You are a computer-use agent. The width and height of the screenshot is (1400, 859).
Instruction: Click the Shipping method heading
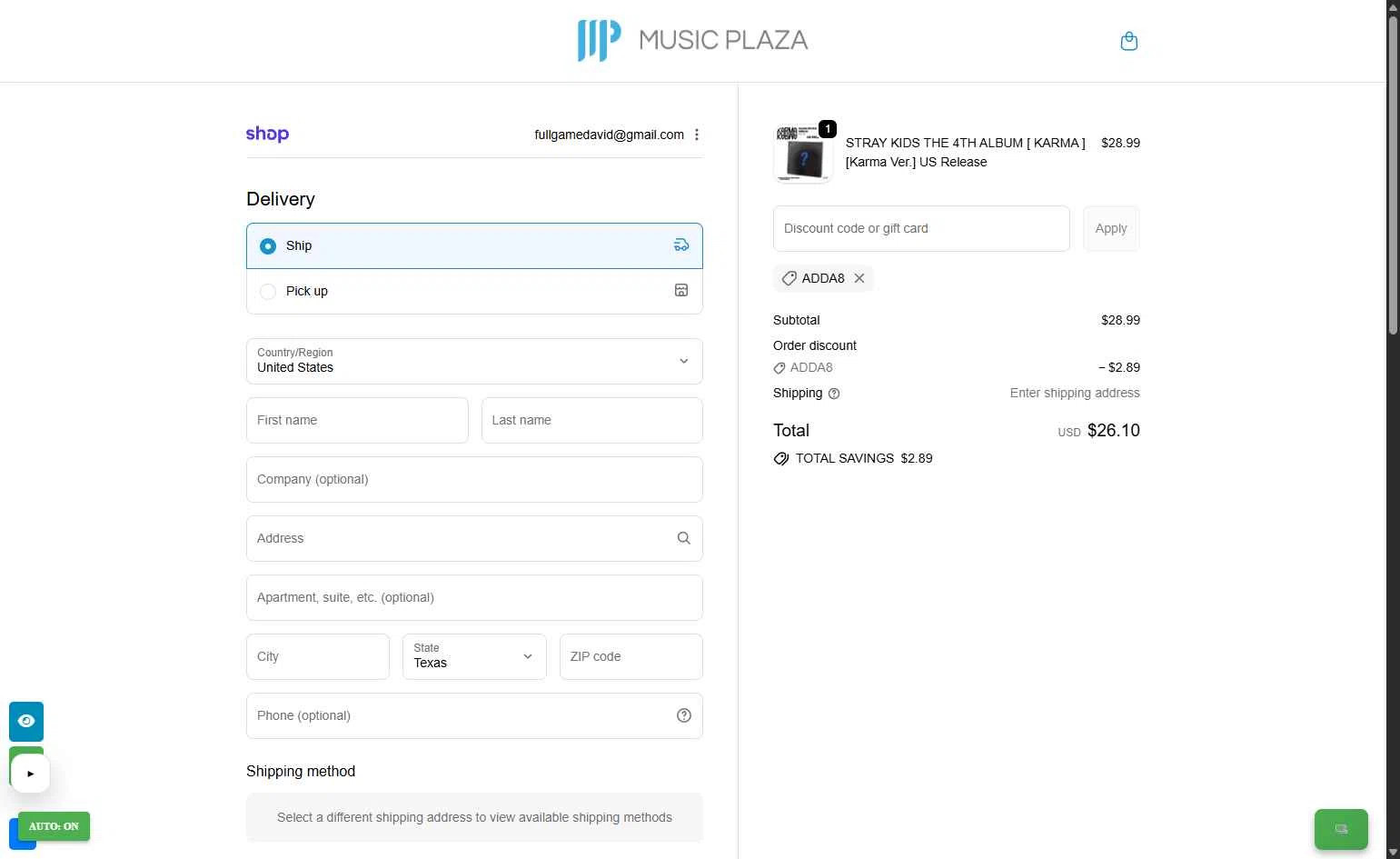[301, 771]
